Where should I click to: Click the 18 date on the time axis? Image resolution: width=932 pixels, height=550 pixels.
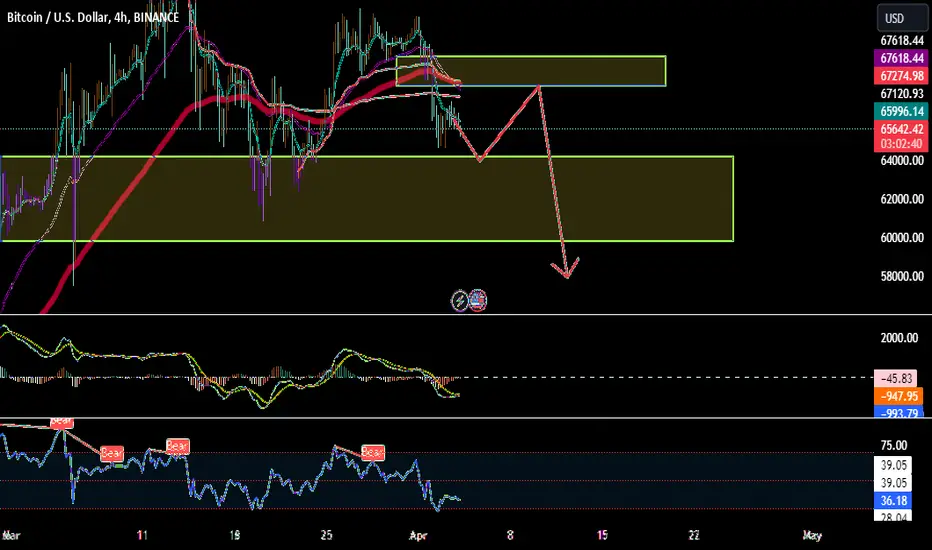tap(234, 535)
